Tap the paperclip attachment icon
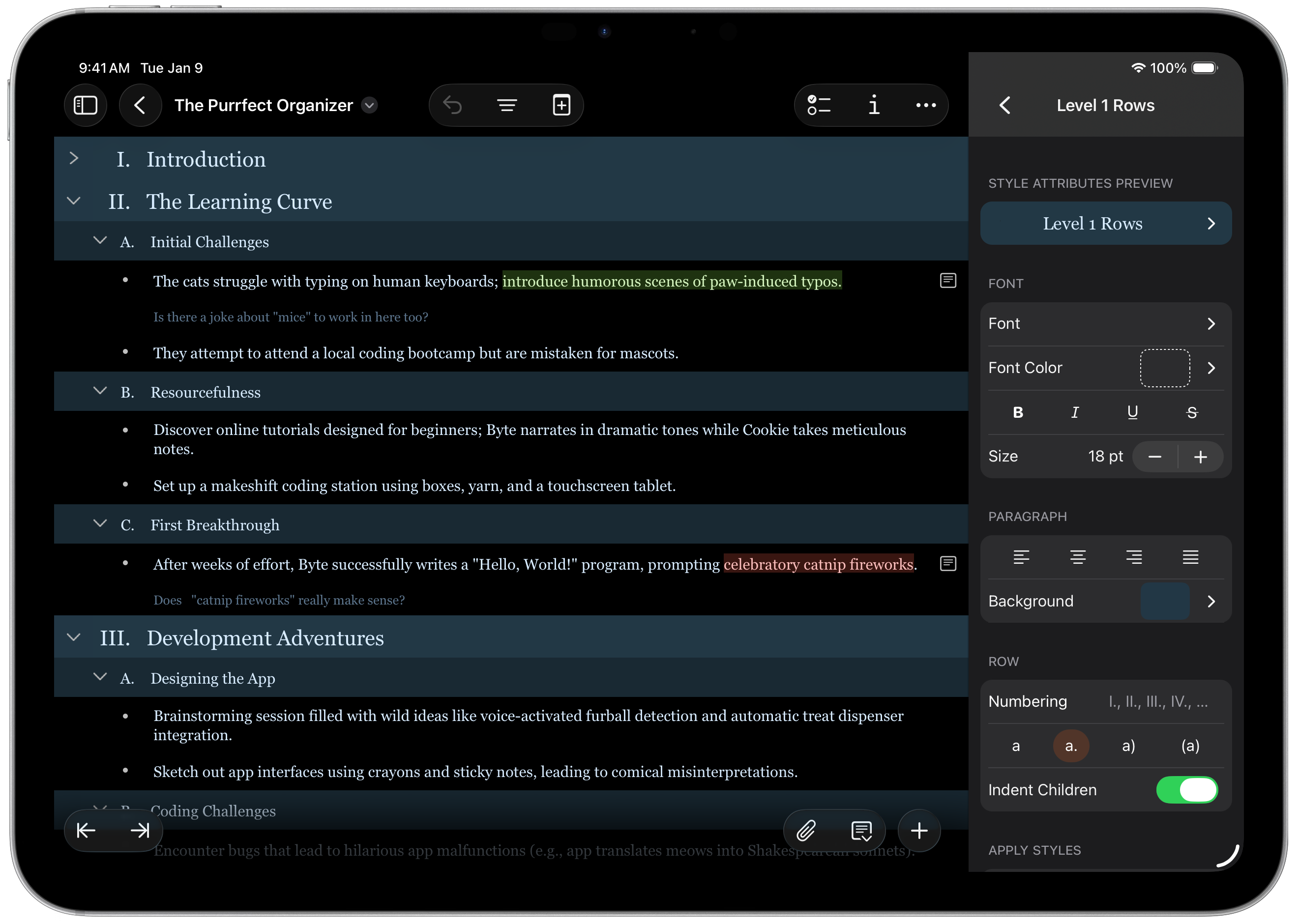This screenshot has width=1298, height=924. click(x=806, y=831)
